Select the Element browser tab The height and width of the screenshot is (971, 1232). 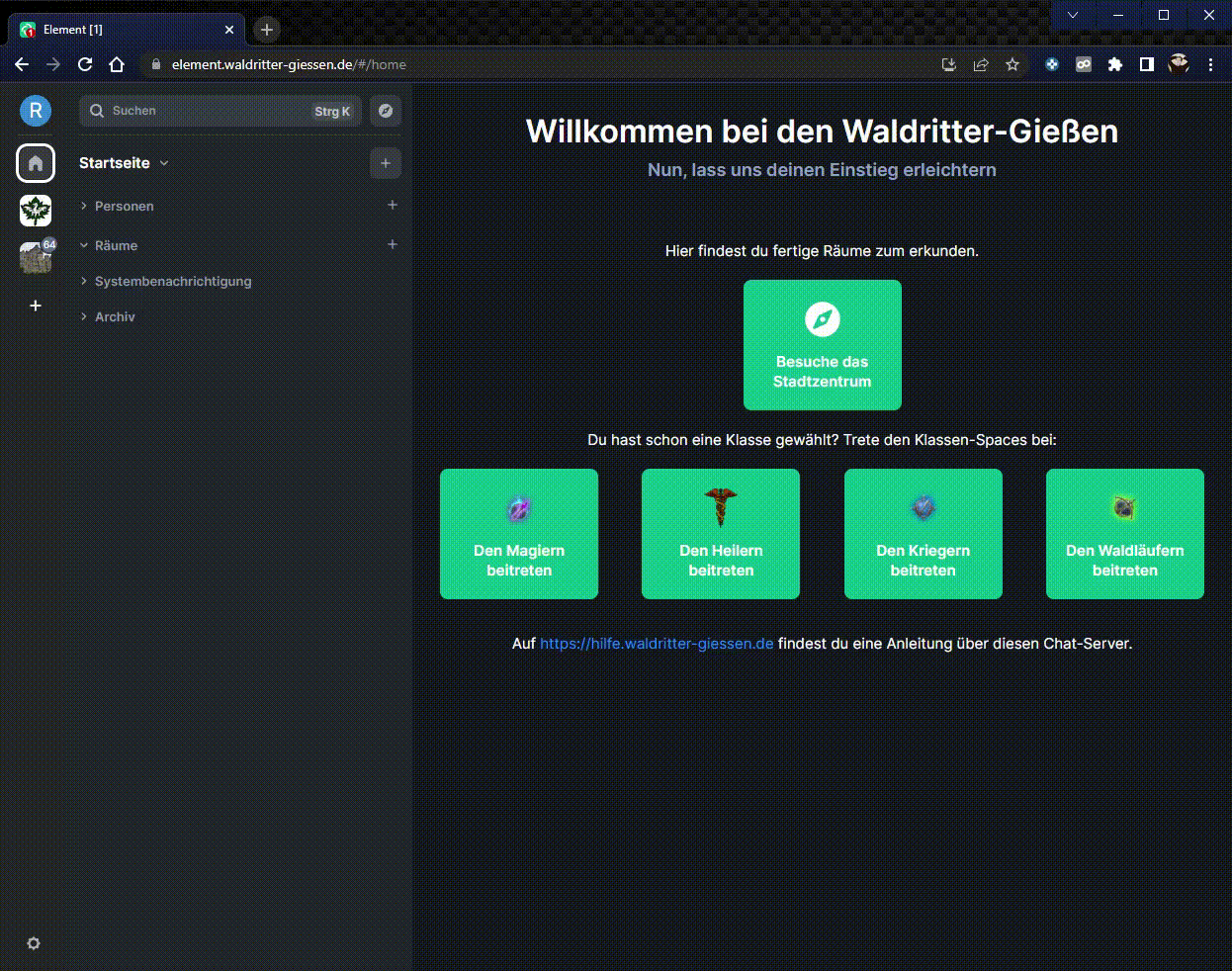click(x=119, y=30)
